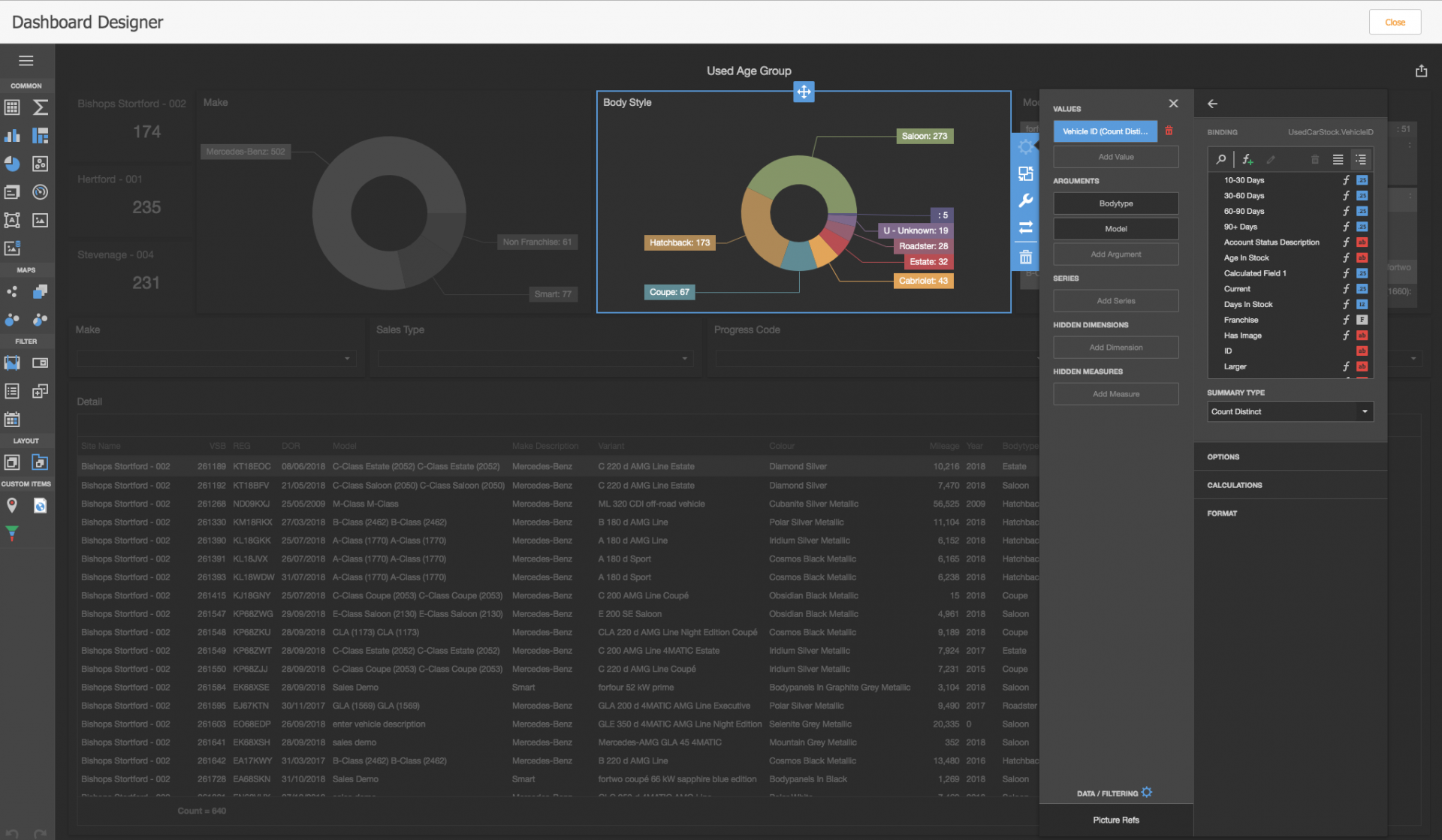The image size is (1442, 840).
Task: Open the hamburger toolbox menu
Action: point(26,61)
